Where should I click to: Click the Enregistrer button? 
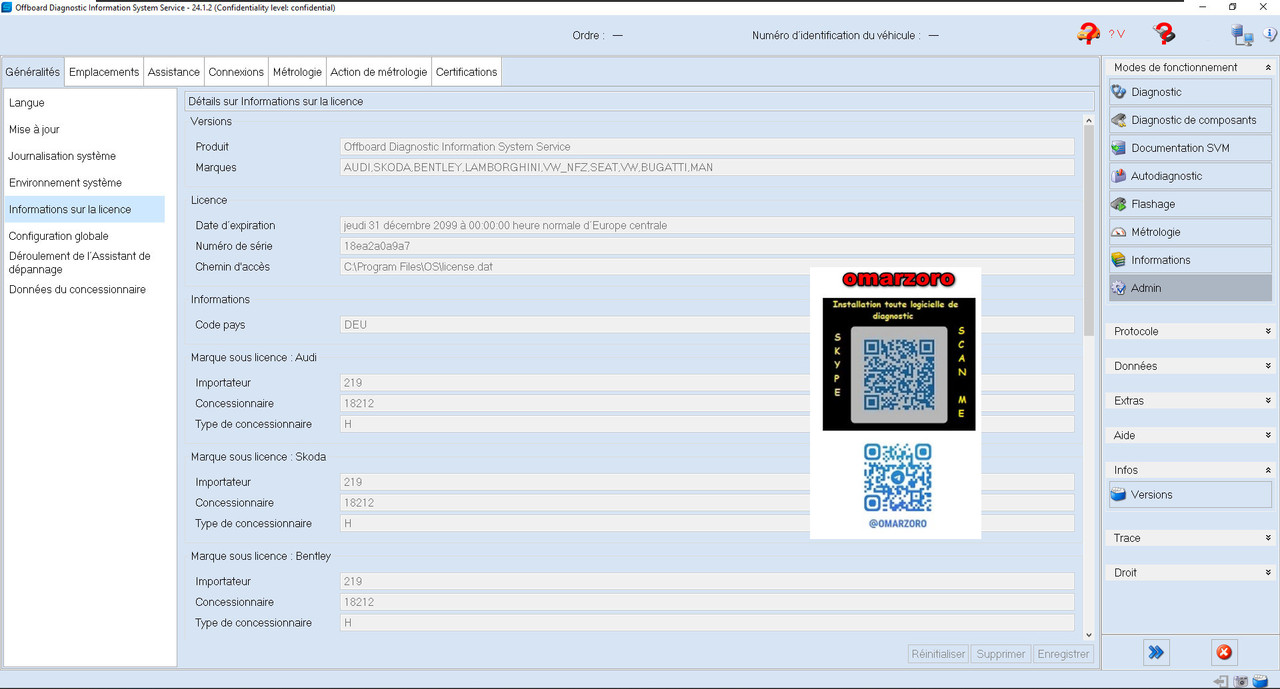click(1063, 654)
